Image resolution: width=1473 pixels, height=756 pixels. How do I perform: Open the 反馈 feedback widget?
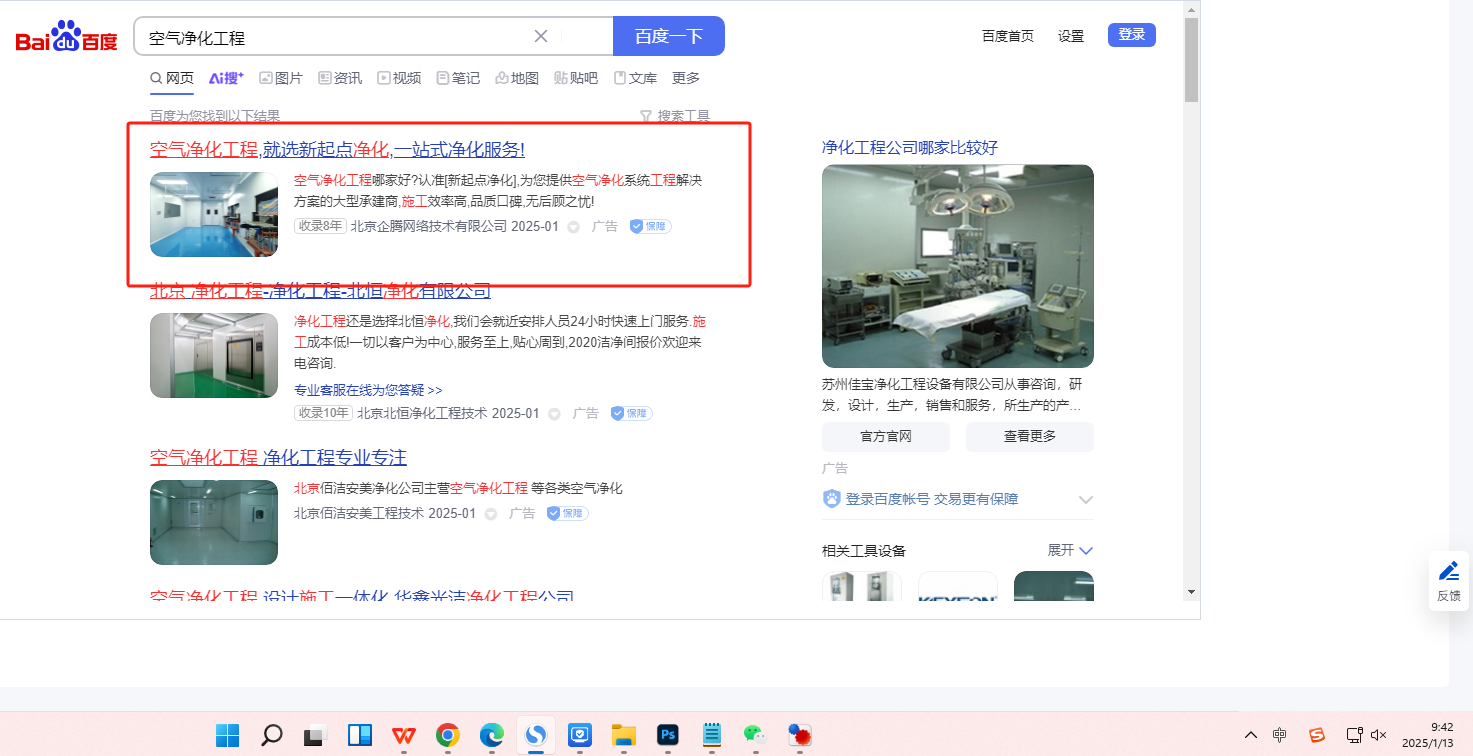click(1449, 581)
